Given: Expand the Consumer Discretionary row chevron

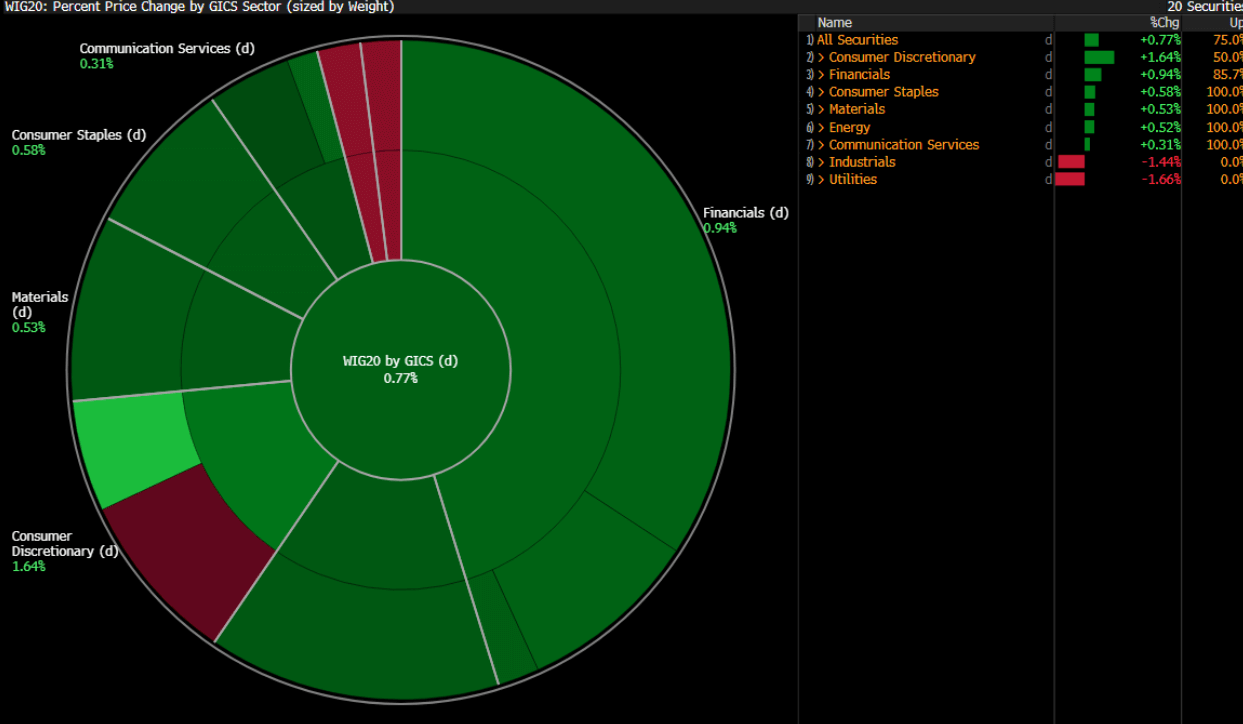Looking at the screenshot, I should [821, 57].
